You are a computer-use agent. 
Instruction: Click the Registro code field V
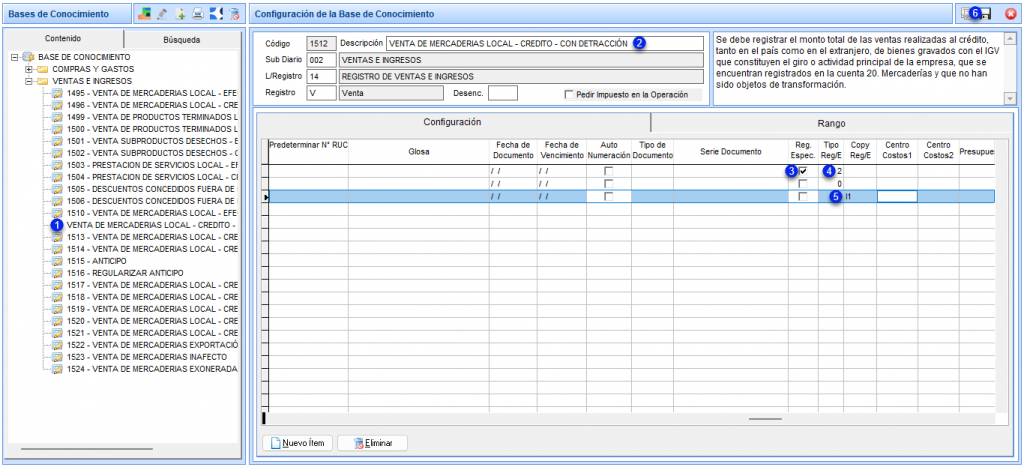[321, 93]
